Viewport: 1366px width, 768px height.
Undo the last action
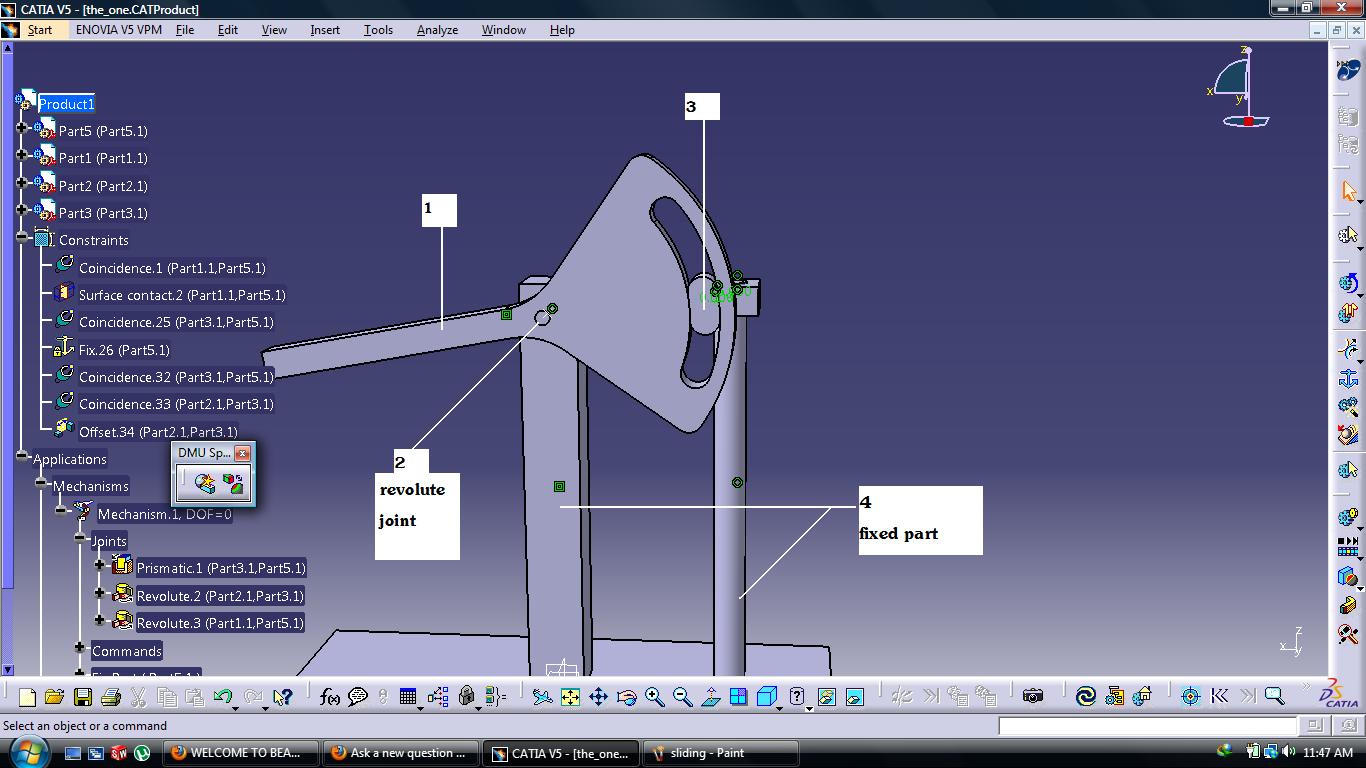tap(221, 696)
